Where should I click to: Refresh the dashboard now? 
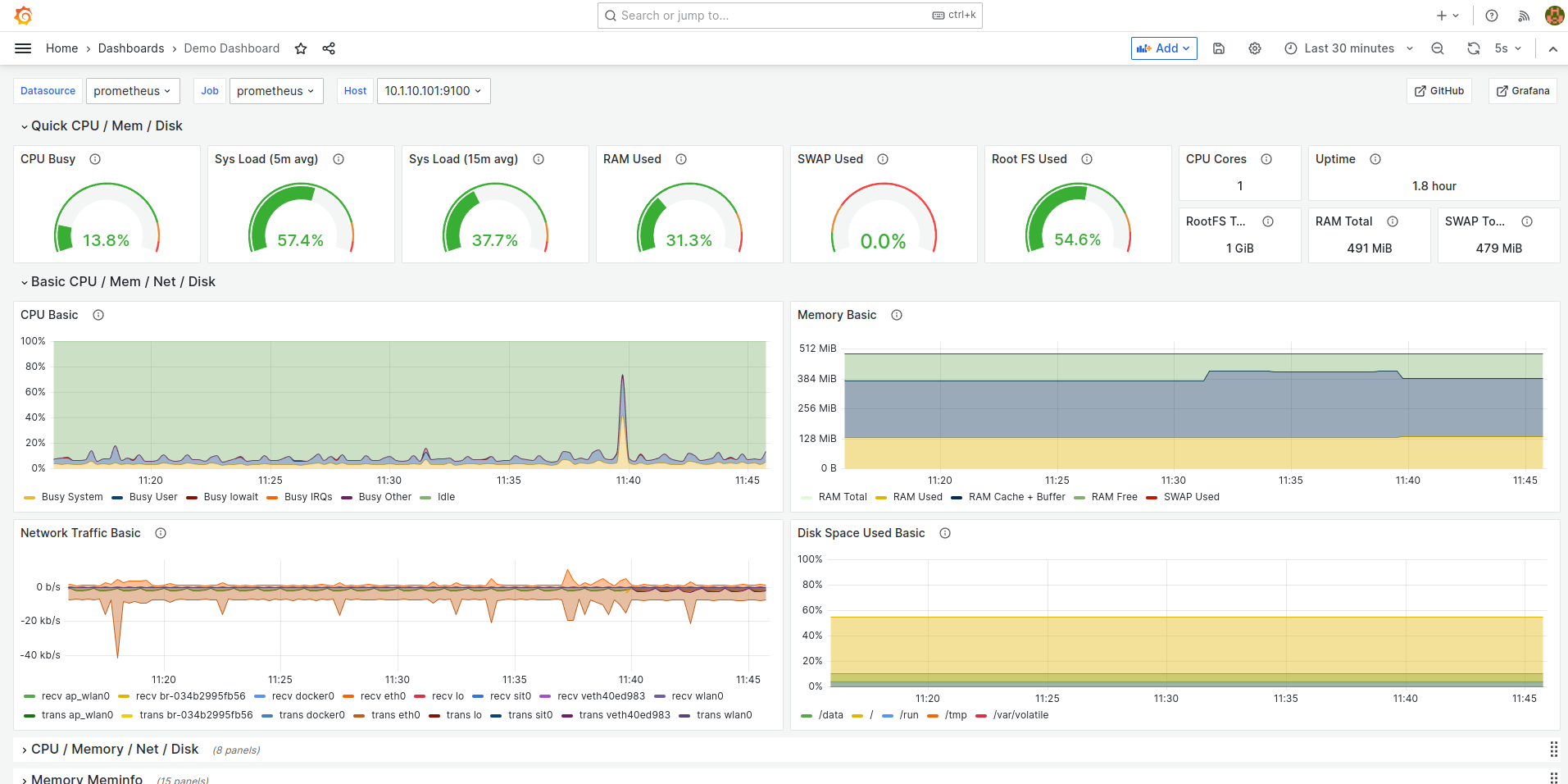point(1473,48)
